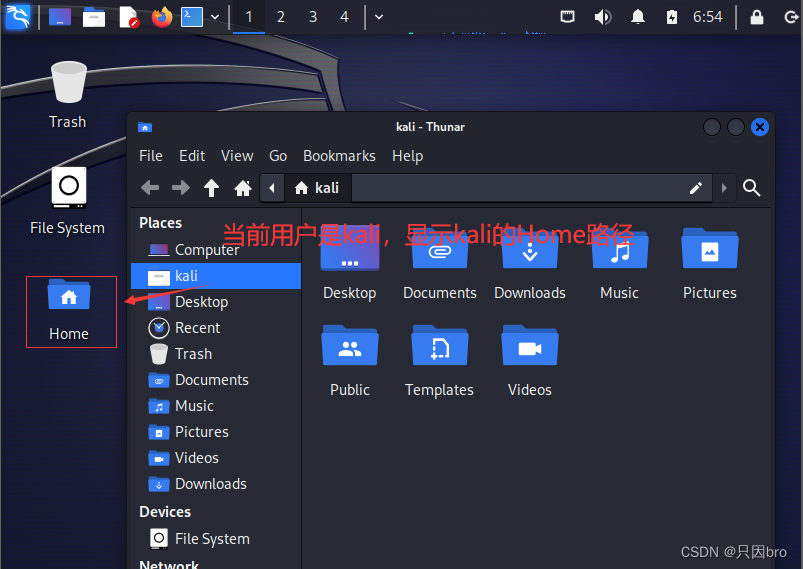
Task: Open the notifications bell icon
Action: [638, 17]
